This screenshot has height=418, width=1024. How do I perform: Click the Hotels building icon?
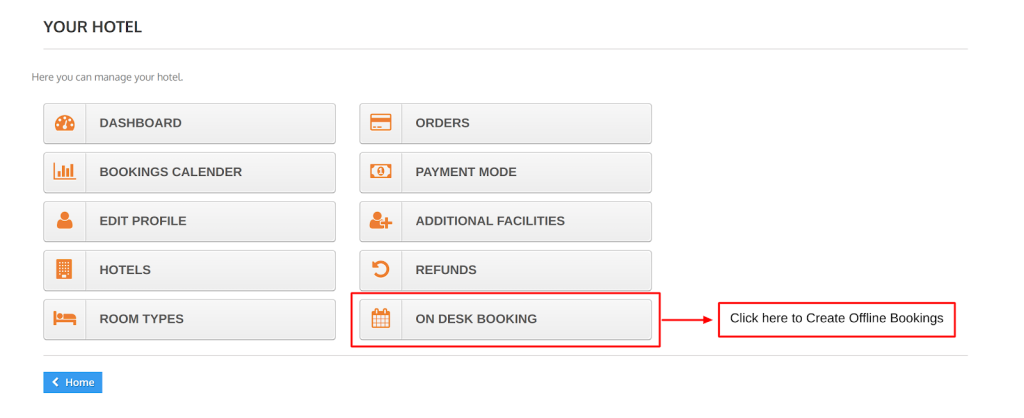(x=64, y=270)
